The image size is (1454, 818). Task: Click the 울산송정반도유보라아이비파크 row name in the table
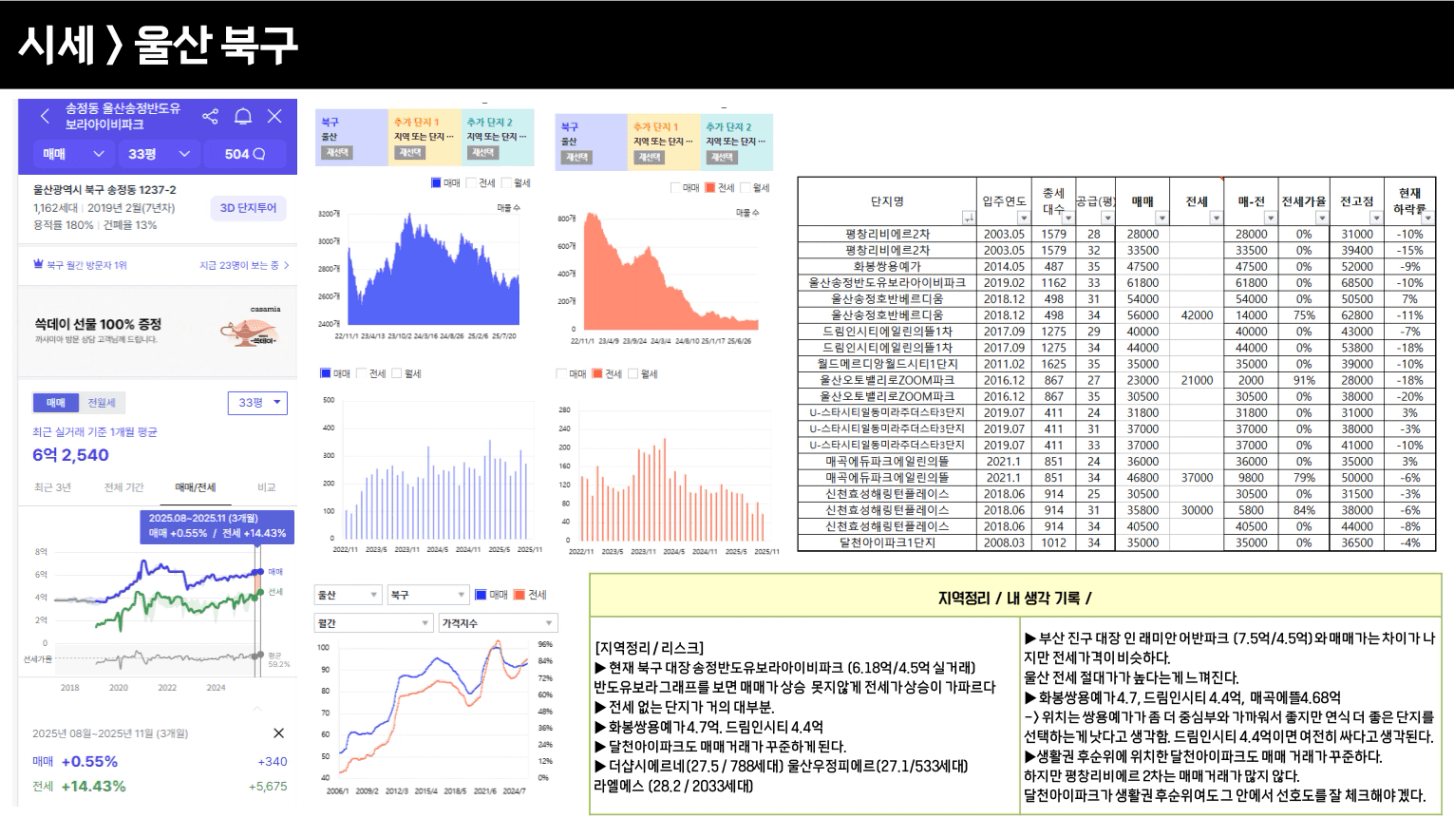coord(887,282)
